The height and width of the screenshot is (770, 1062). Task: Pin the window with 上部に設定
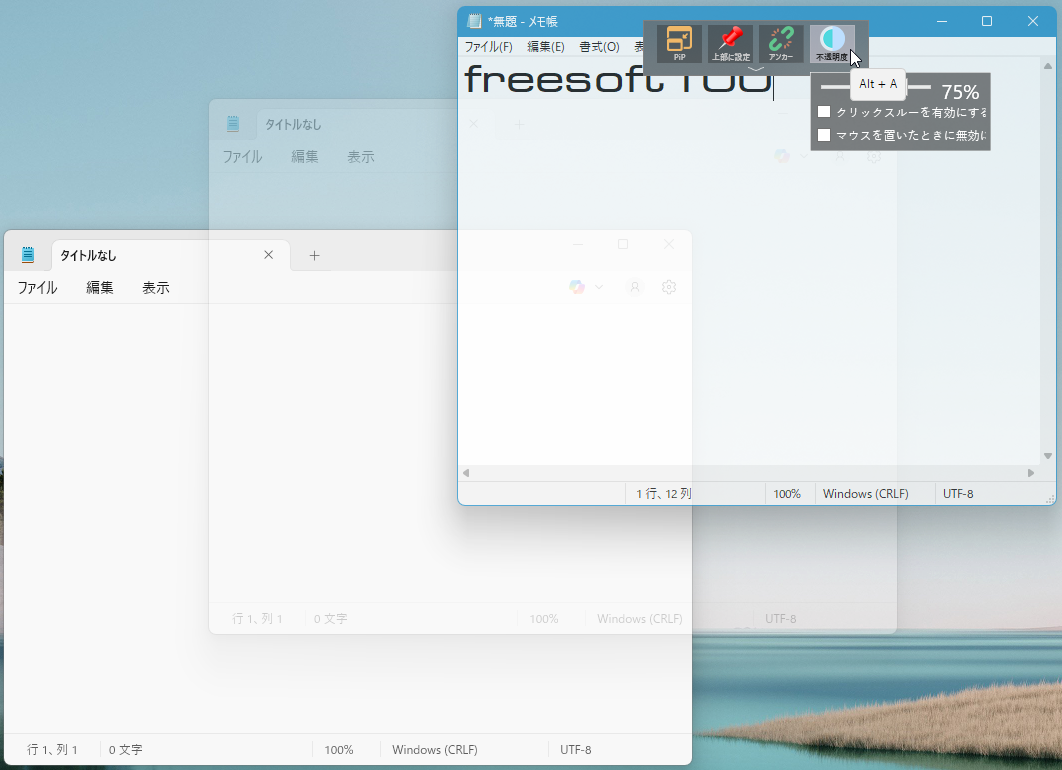730,43
